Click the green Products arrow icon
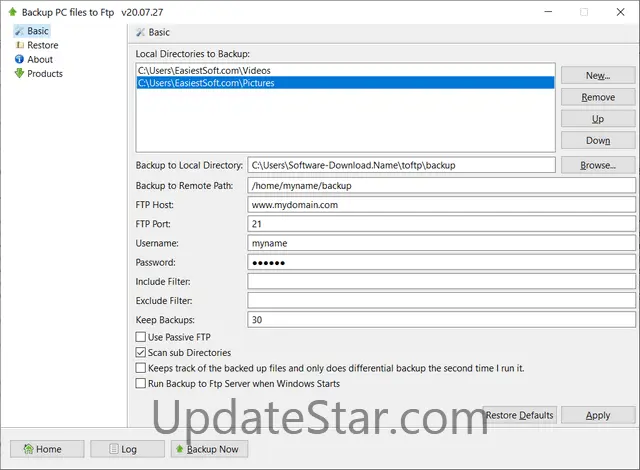 pos(19,73)
